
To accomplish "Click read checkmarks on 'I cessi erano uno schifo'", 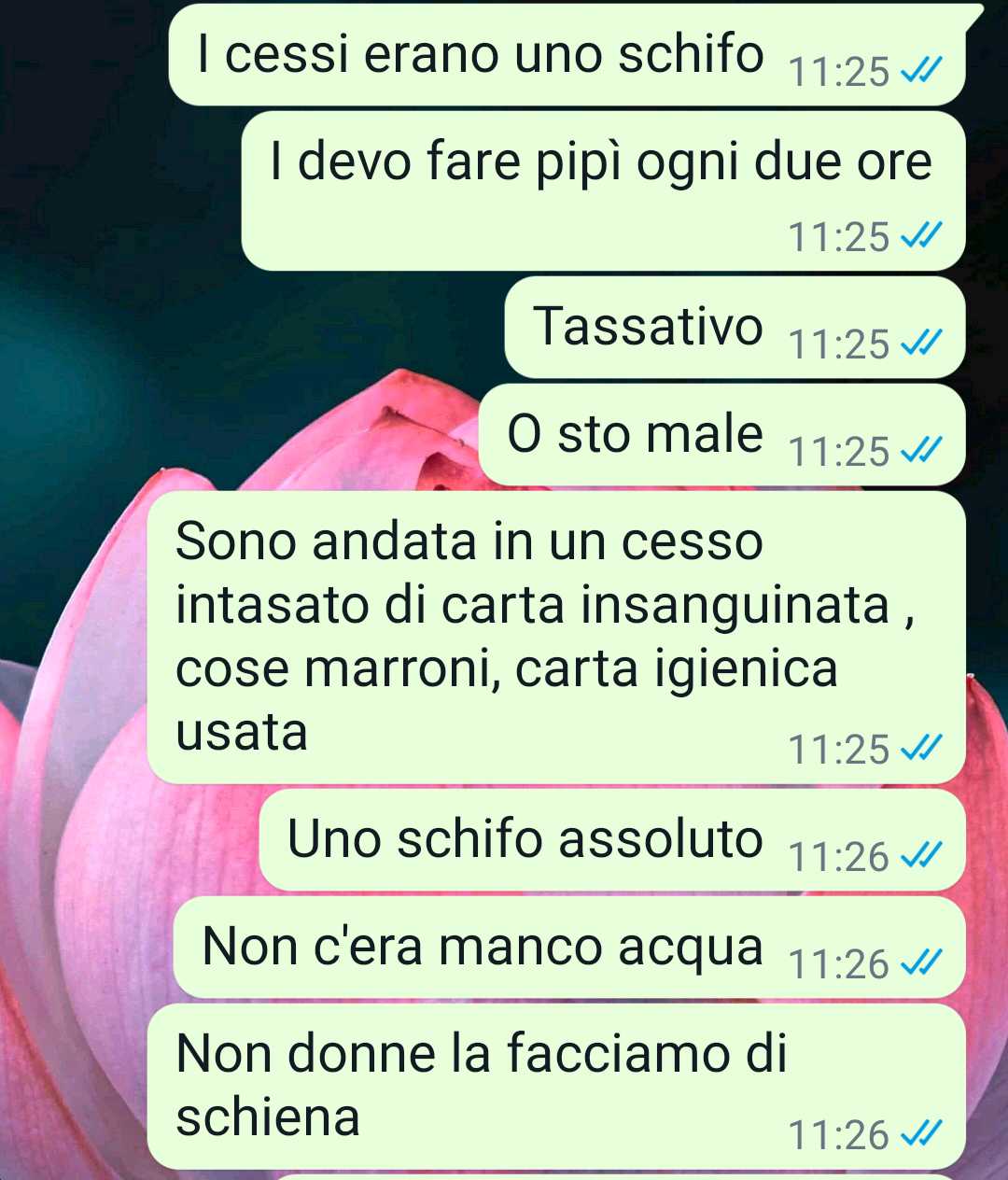I will coord(920,70).
